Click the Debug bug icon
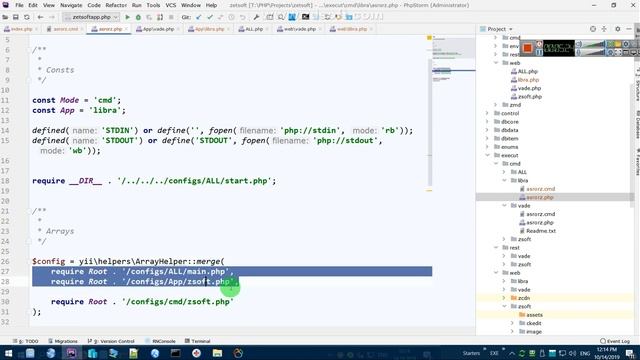Screen dimensions: 640x360 click(138, 17)
